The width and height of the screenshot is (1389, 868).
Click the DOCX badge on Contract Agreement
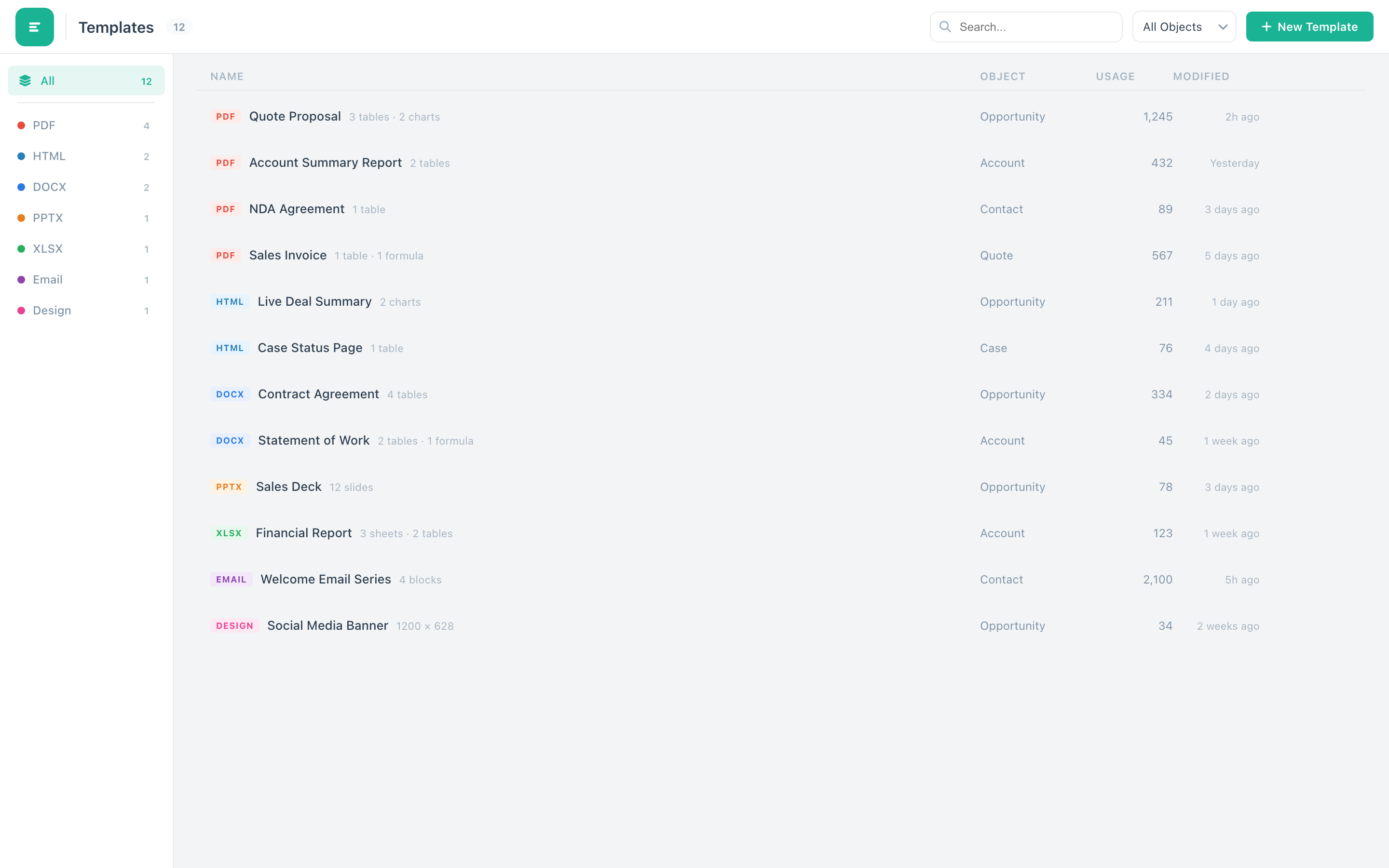(x=230, y=394)
